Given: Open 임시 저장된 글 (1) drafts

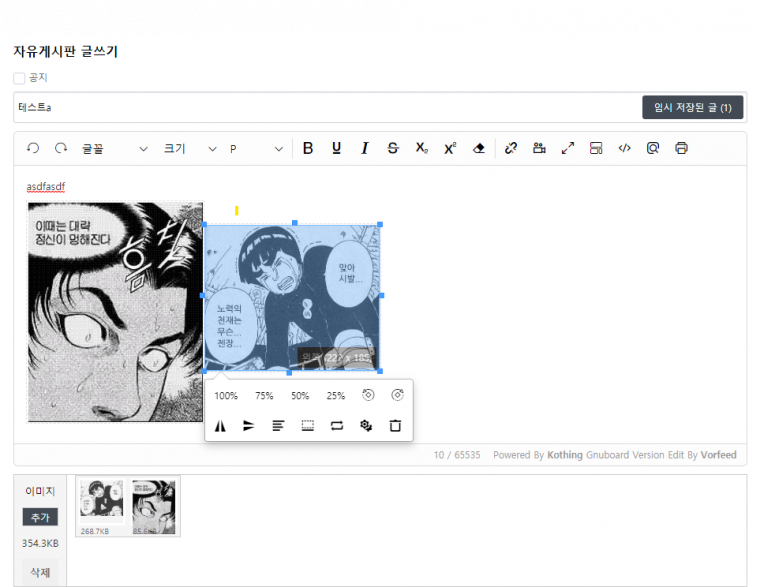Looking at the screenshot, I should point(692,107).
